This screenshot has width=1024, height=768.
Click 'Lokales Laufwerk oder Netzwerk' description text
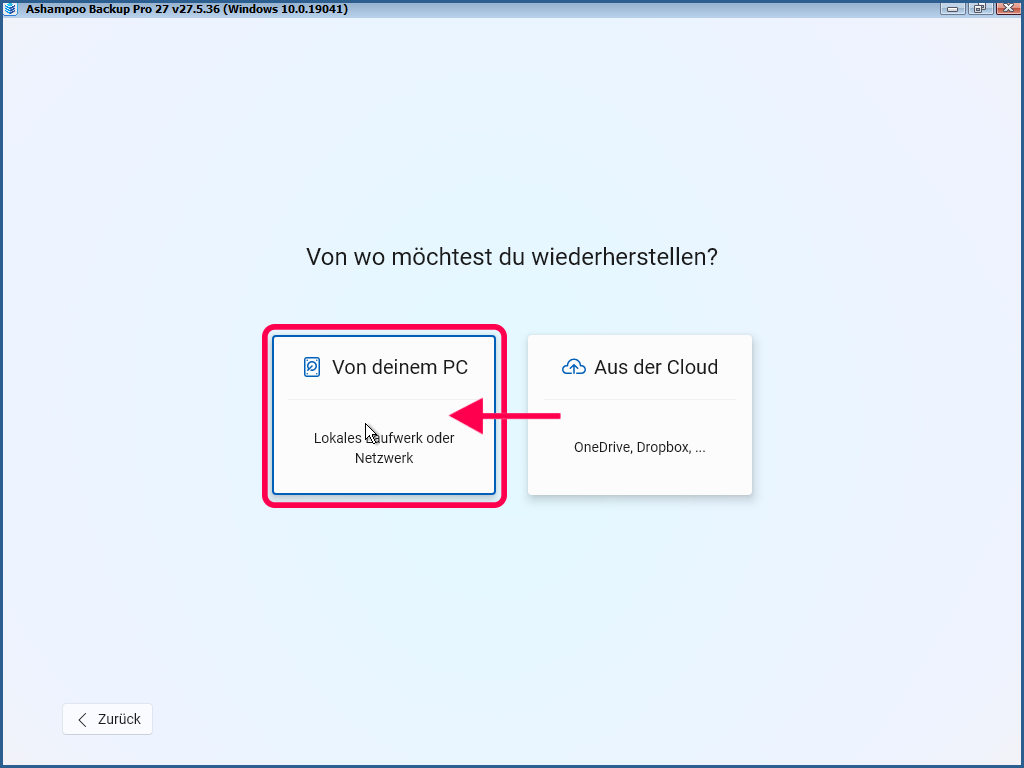[384, 448]
